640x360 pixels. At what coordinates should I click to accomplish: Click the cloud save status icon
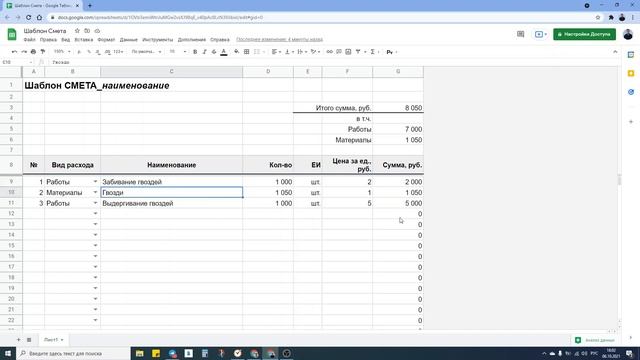97,31
